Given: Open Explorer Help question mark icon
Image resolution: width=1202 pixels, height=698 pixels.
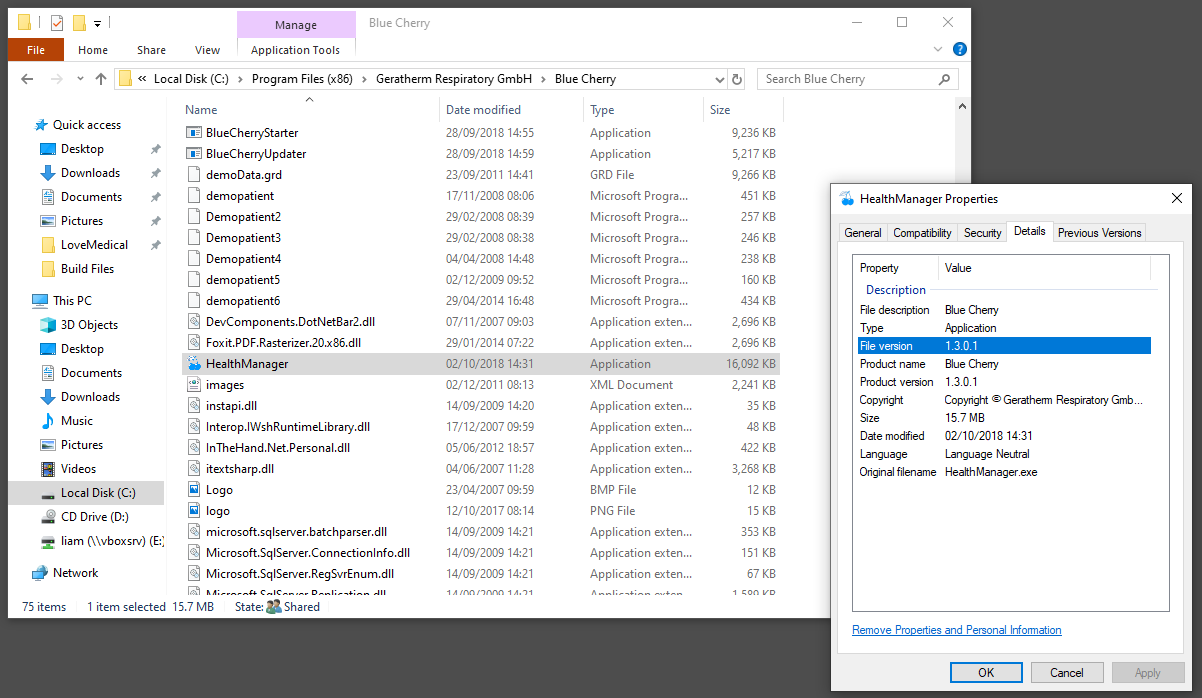Looking at the screenshot, I should point(960,49).
